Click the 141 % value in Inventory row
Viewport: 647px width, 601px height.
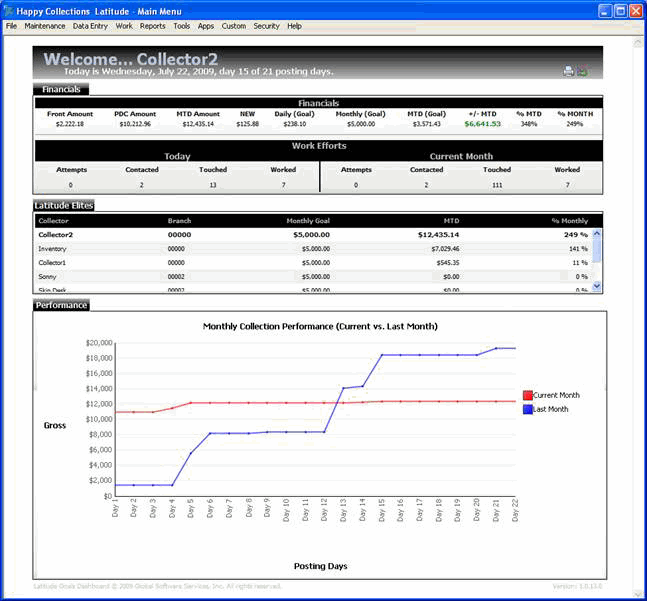[x=579, y=249]
